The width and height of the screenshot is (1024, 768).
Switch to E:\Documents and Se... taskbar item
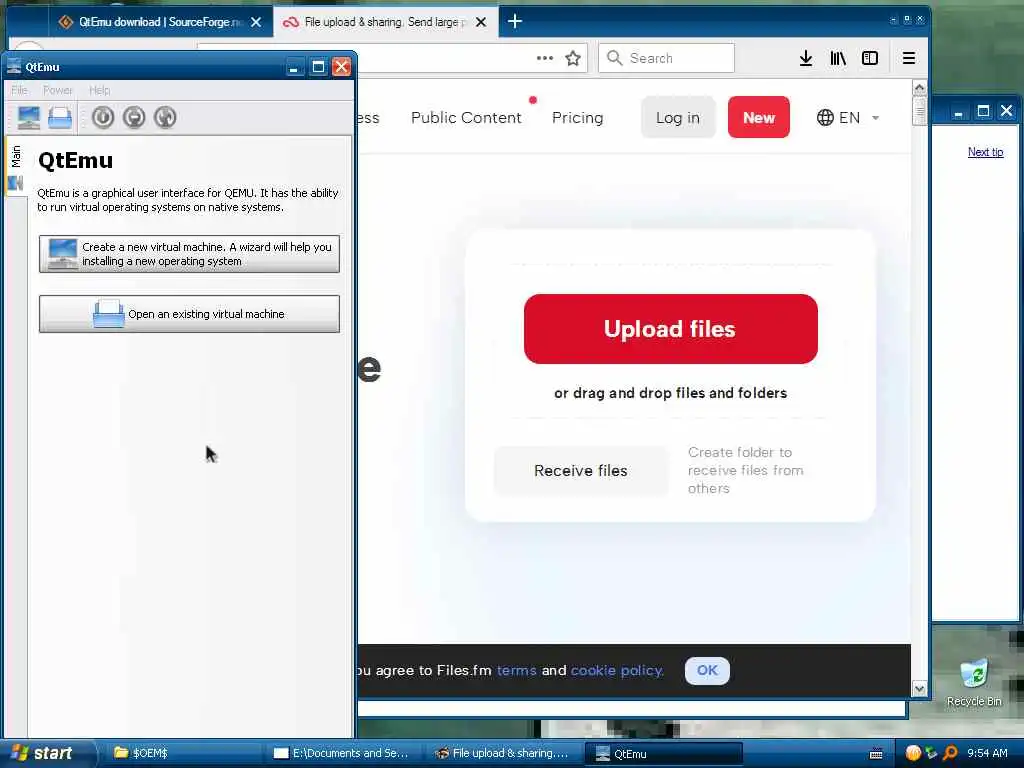(x=343, y=754)
